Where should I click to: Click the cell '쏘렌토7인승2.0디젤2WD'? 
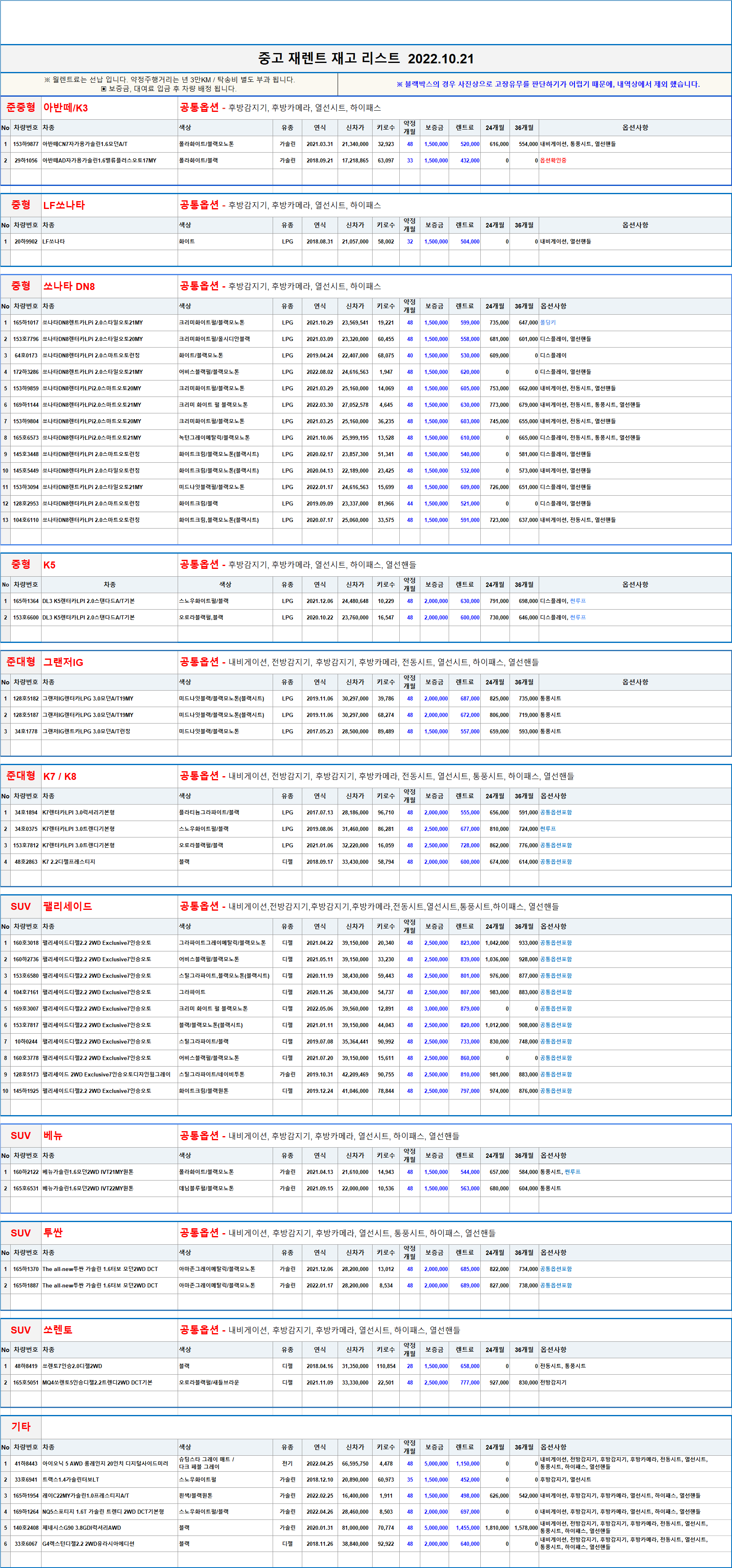pos(72,1366)
